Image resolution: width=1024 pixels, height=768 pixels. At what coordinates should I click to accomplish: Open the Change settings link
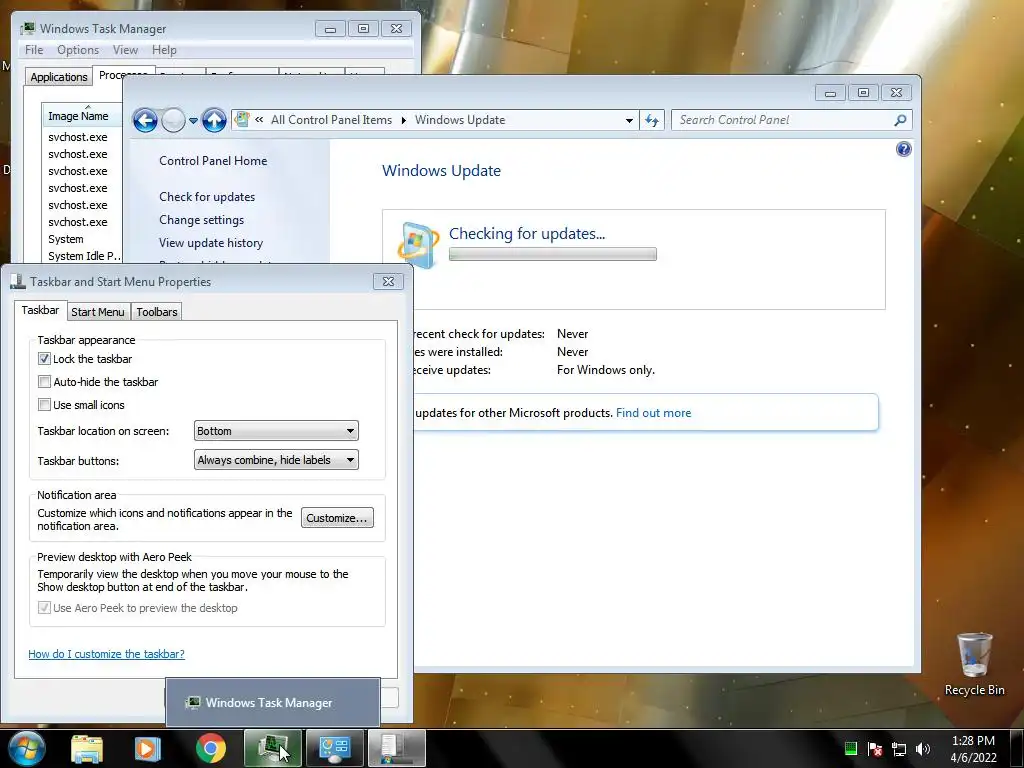coord(201,219)
